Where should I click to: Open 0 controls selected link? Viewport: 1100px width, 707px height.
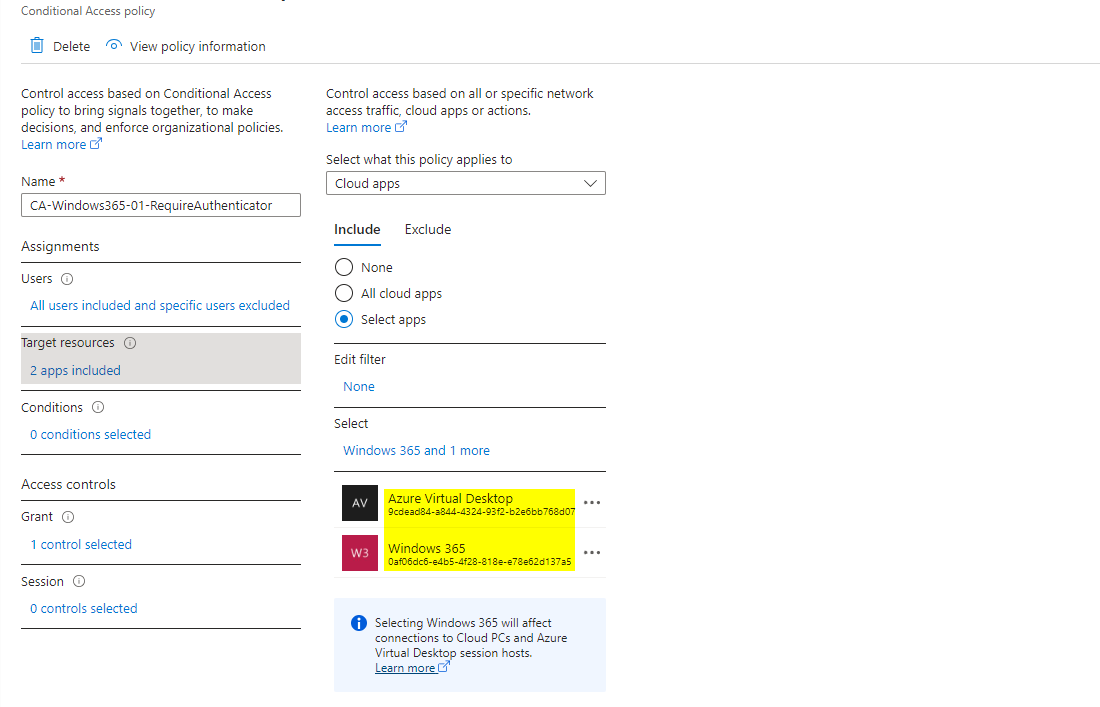[83, 608]
